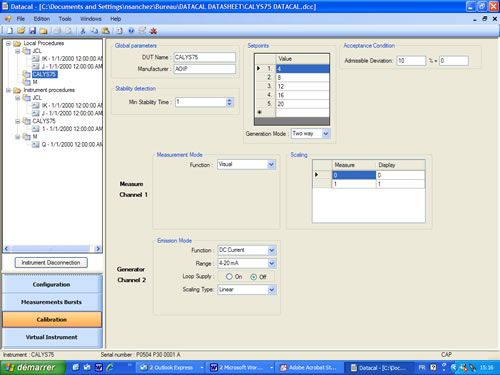Image resolution: width=500 pixels, height=375 pixels.
Task: Click setpoint row 5 value 20
Action: coord(303,104)
